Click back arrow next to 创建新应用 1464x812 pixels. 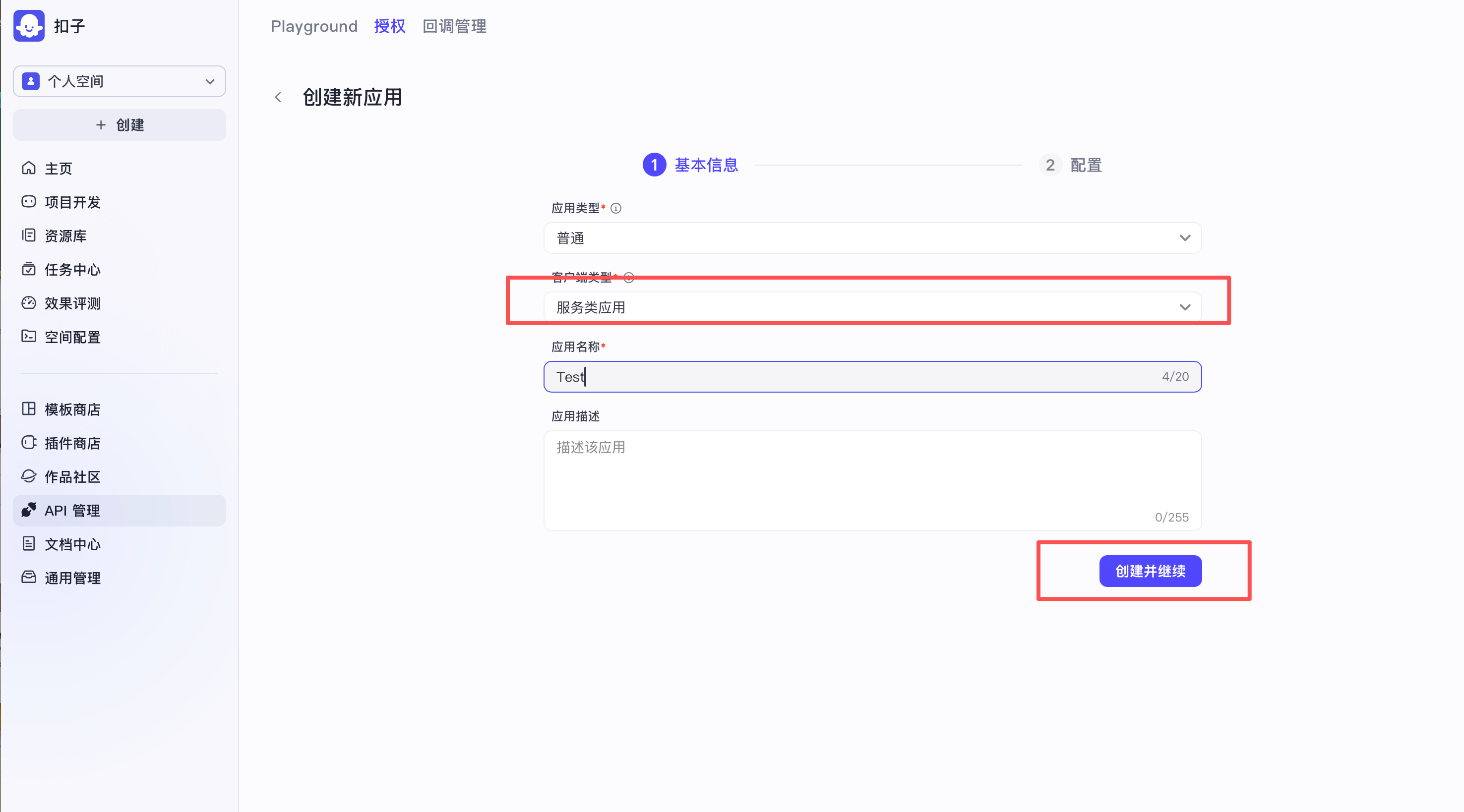pos(278,97)
